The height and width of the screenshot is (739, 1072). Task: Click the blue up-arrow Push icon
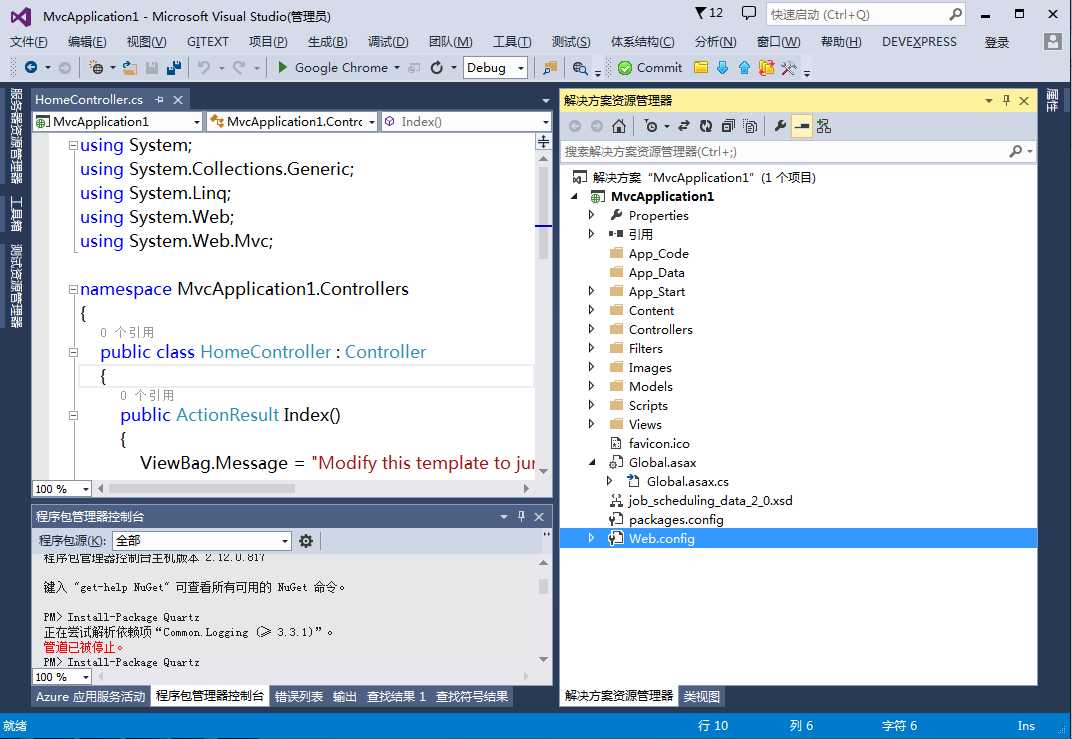[744, 68]
